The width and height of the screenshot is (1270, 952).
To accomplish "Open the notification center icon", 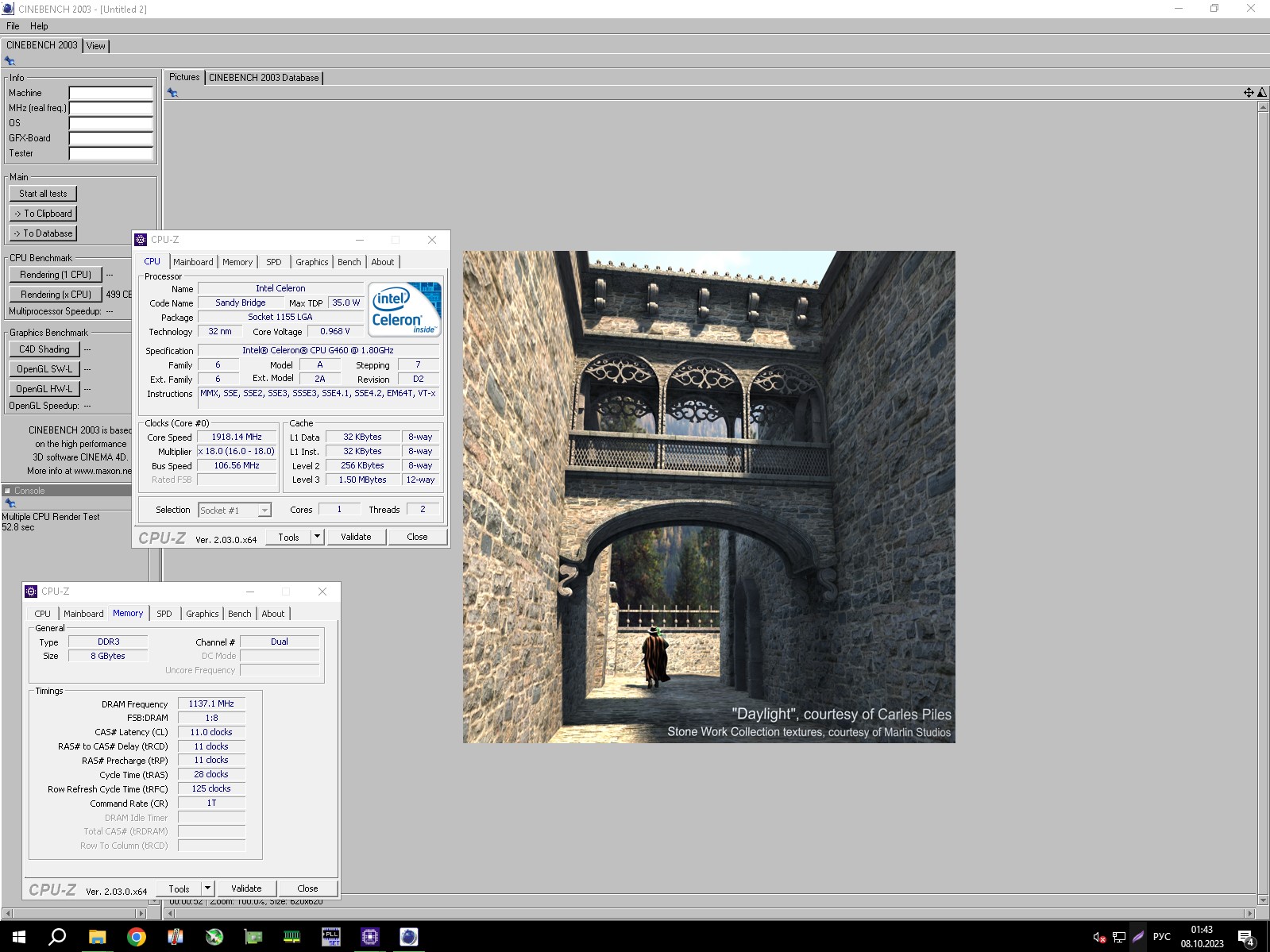I will [x=1246, y=938].
